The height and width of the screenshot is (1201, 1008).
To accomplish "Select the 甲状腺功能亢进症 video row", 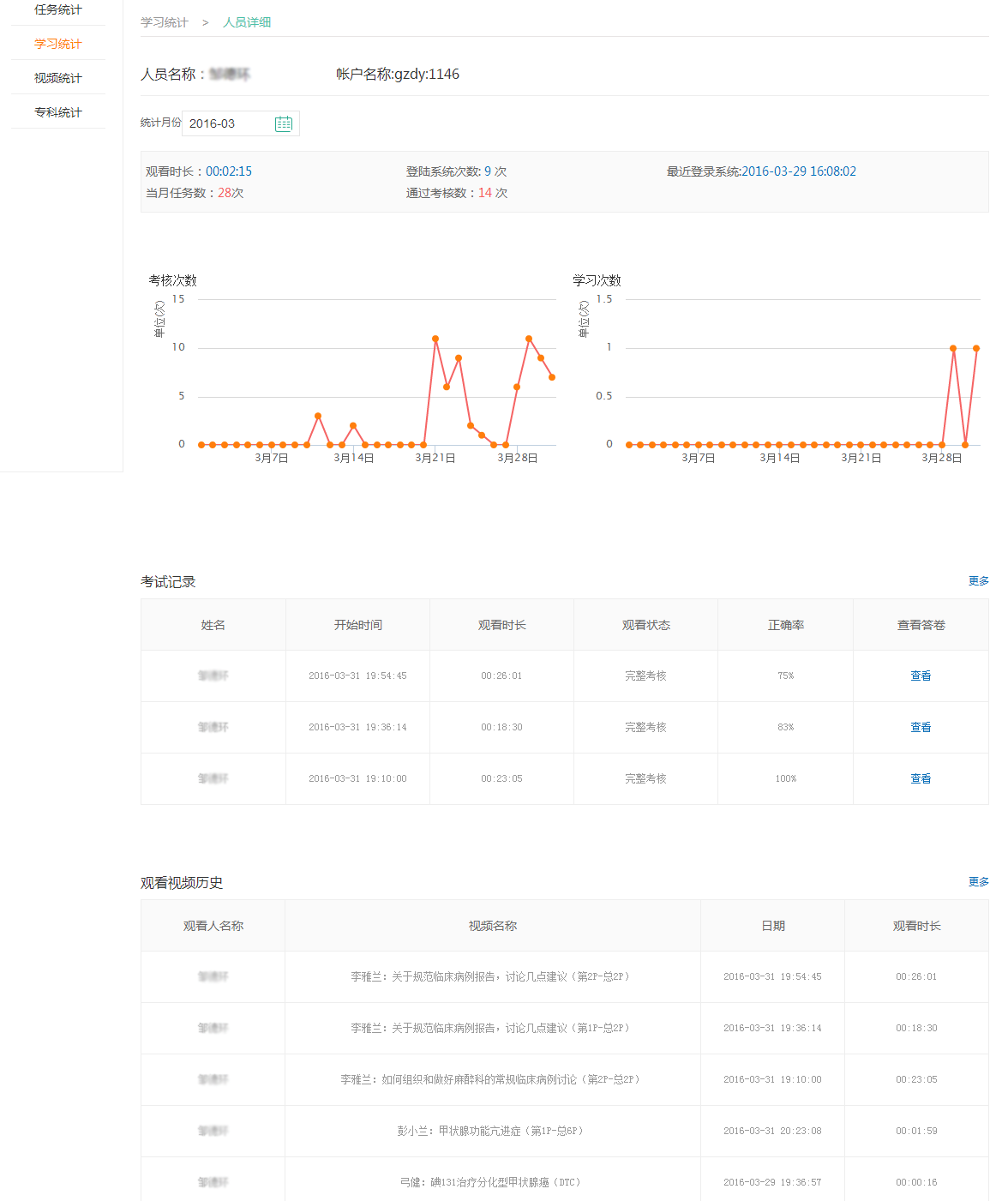I will pyautogui.click(x=491, y=1132).
